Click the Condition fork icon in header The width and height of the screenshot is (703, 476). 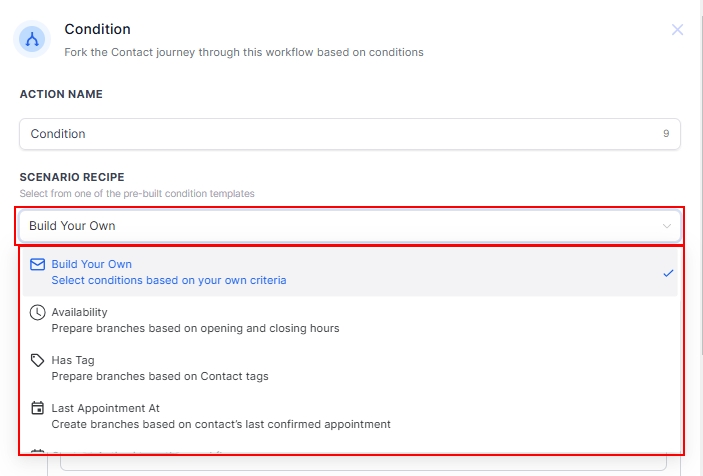click(x=32, y=39)
